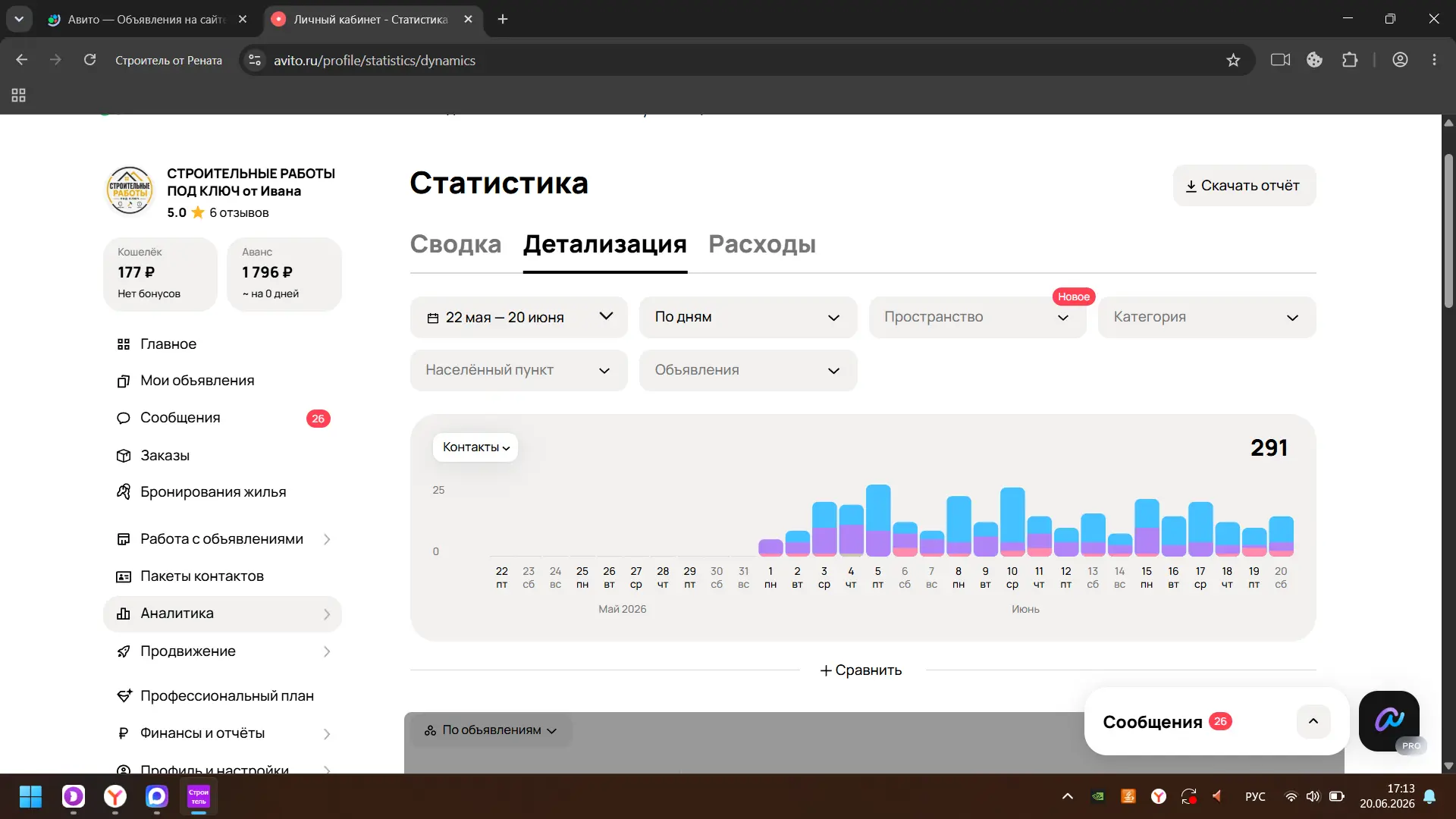Open the browser three-dot menu
Screen dimensions: 1456x819
tap(1434, 60)
